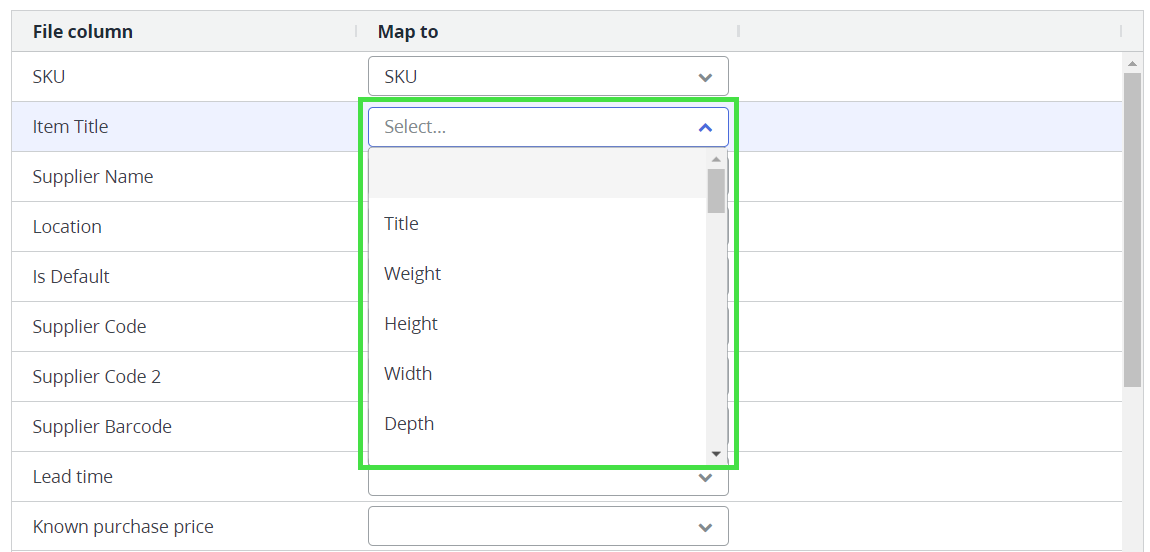
Task: Click the Map to column header
Action: click(408, 32)
